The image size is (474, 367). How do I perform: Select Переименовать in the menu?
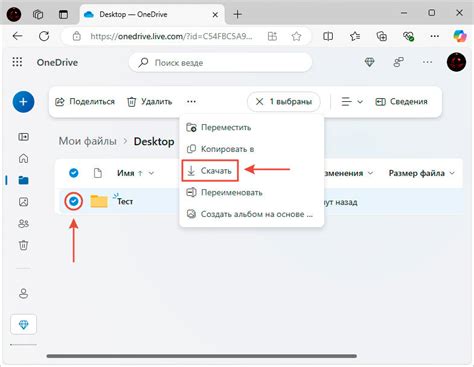point(252,192)
